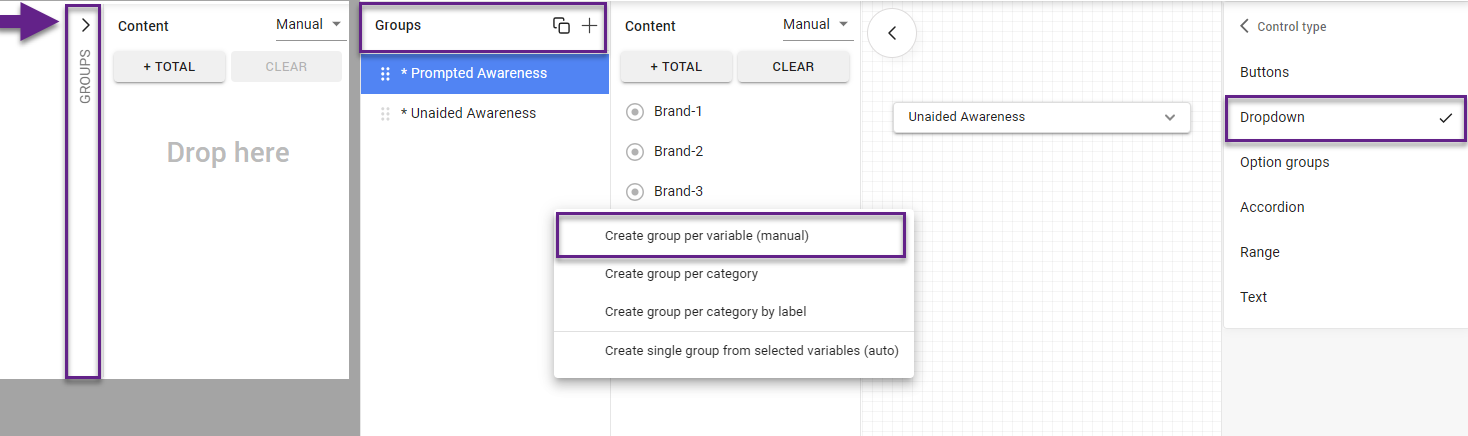This screenshot has width=1468, height=436.
Task: Expand the collapsed Groups sidebar chevron
Action: 85,25
